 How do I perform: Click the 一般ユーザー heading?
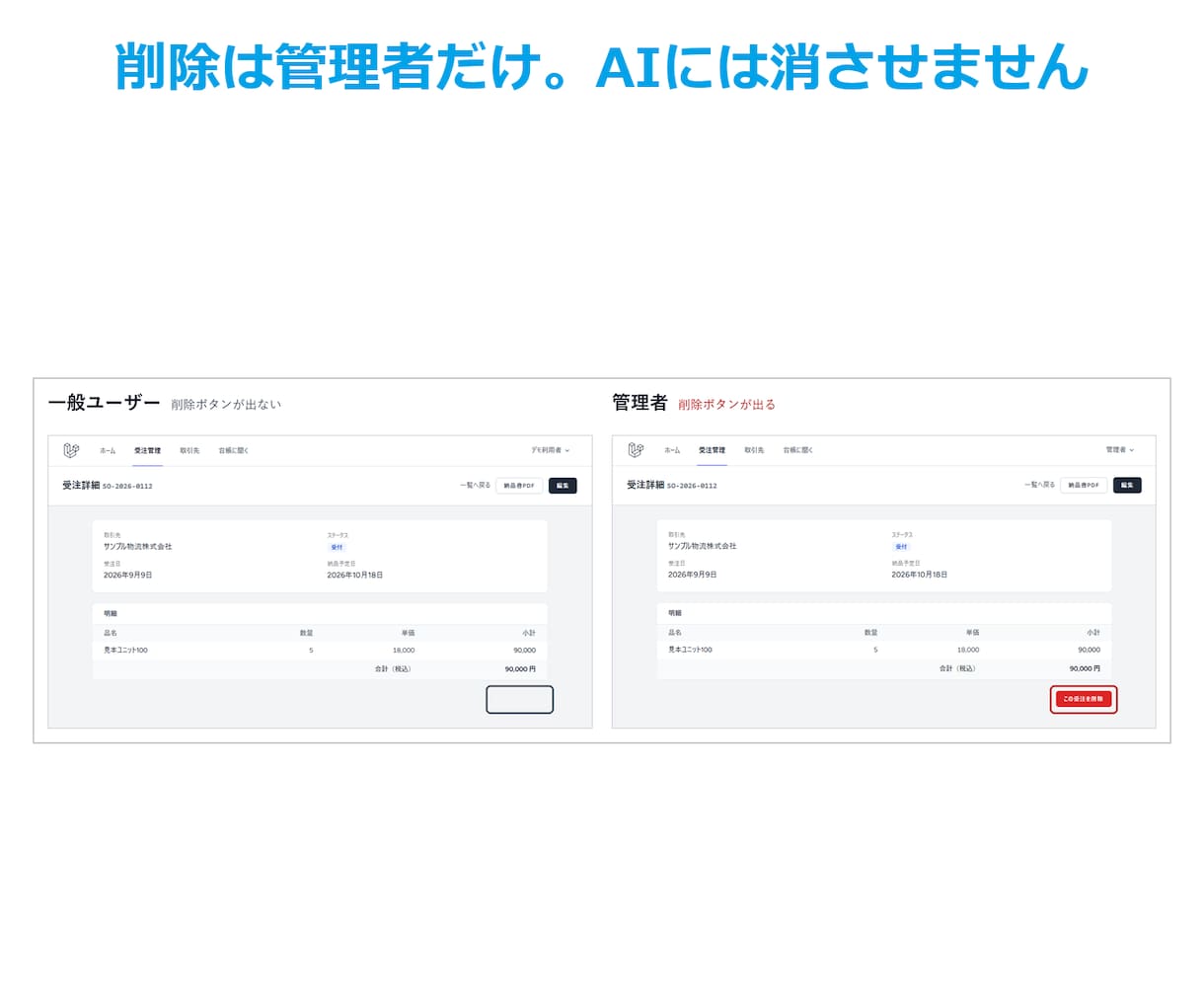104,403
